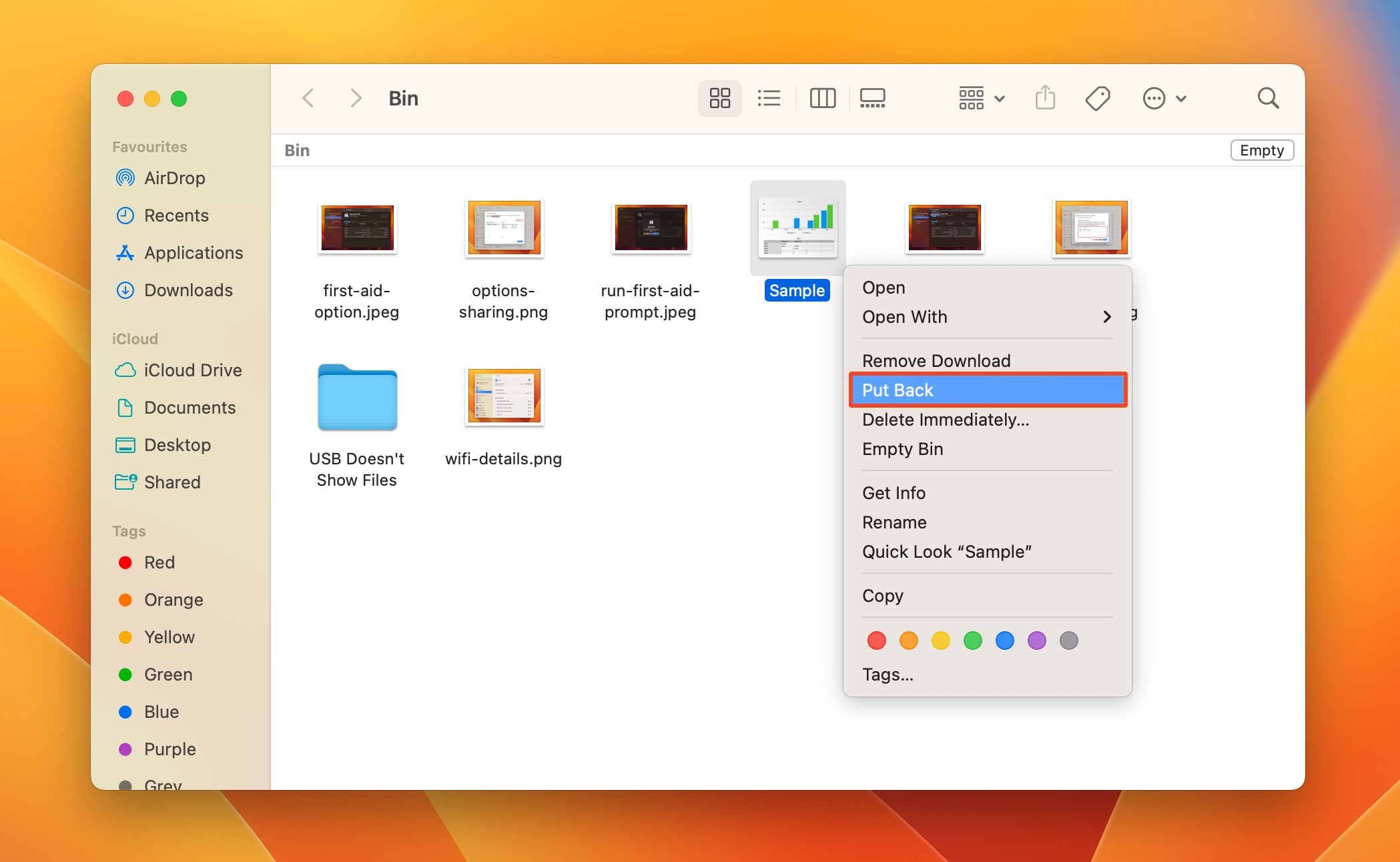
Task: Click the Edit Tags toolbar icon
Action: pyautogui.click(x=1098, y=99)
